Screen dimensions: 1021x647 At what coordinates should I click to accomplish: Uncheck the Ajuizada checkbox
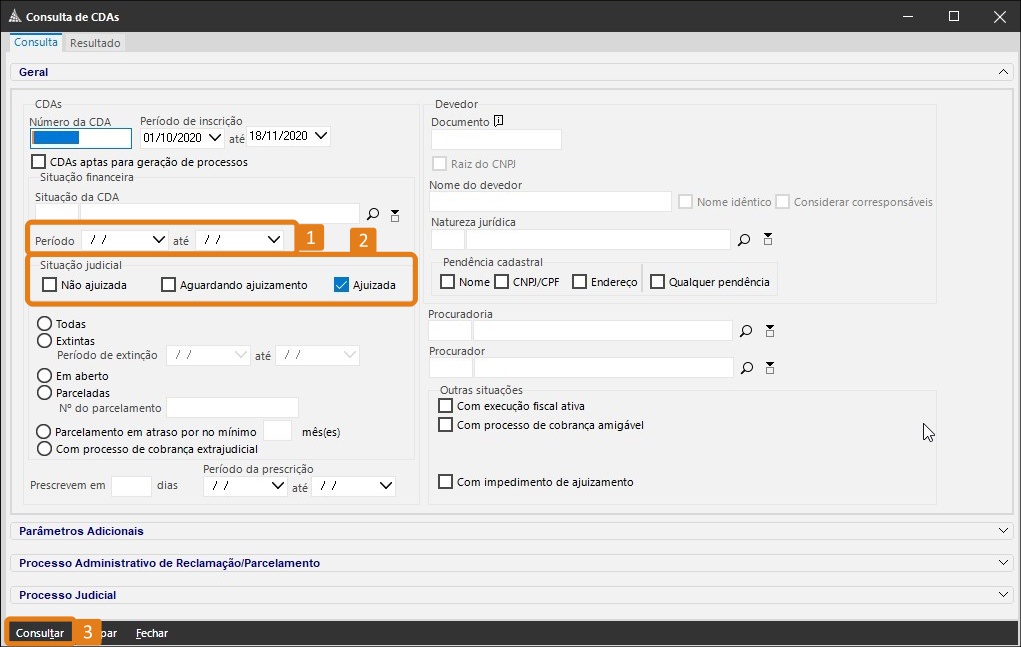pos(341,285)
